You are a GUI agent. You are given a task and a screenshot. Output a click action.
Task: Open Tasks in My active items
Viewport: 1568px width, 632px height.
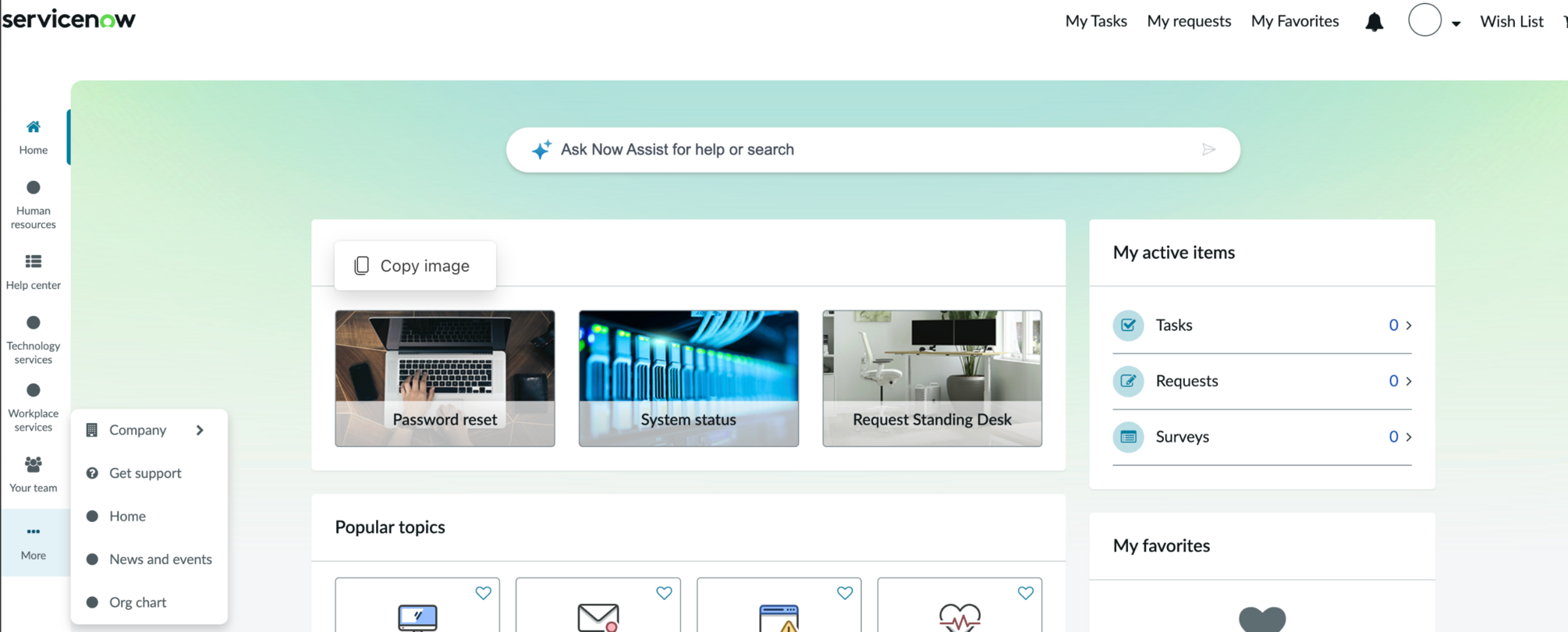click(x=1262, y=325)
